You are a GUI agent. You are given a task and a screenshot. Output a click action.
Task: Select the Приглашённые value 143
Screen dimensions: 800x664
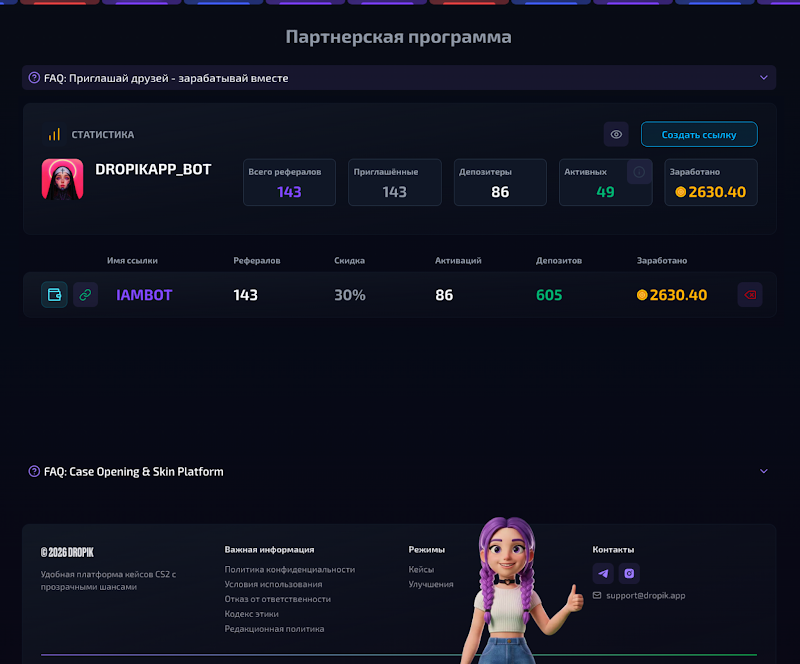[394, 192]
